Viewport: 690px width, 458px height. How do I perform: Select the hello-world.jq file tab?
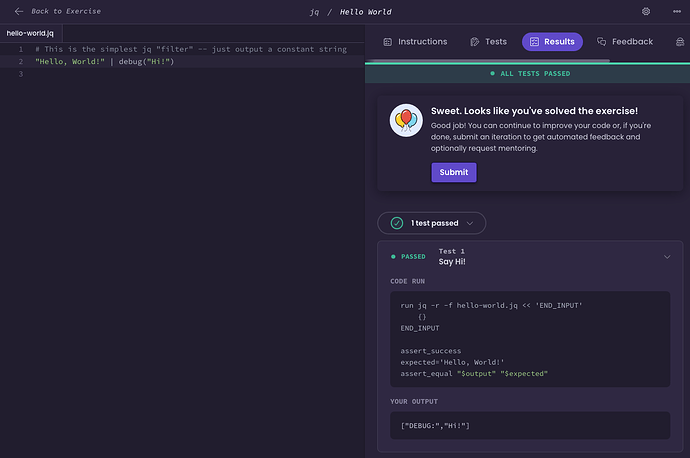[x=30, y=33]
